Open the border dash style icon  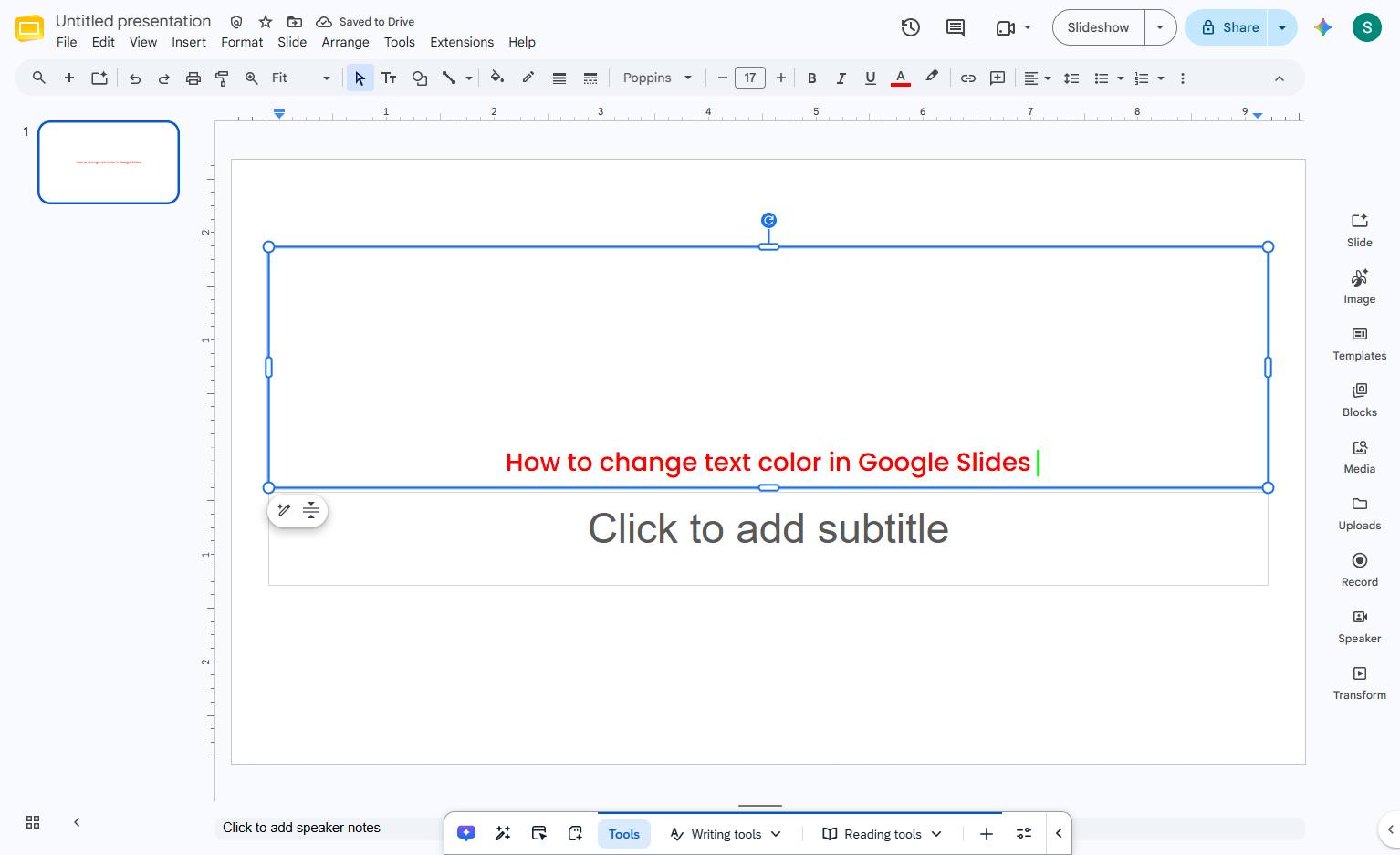[590, 78]
